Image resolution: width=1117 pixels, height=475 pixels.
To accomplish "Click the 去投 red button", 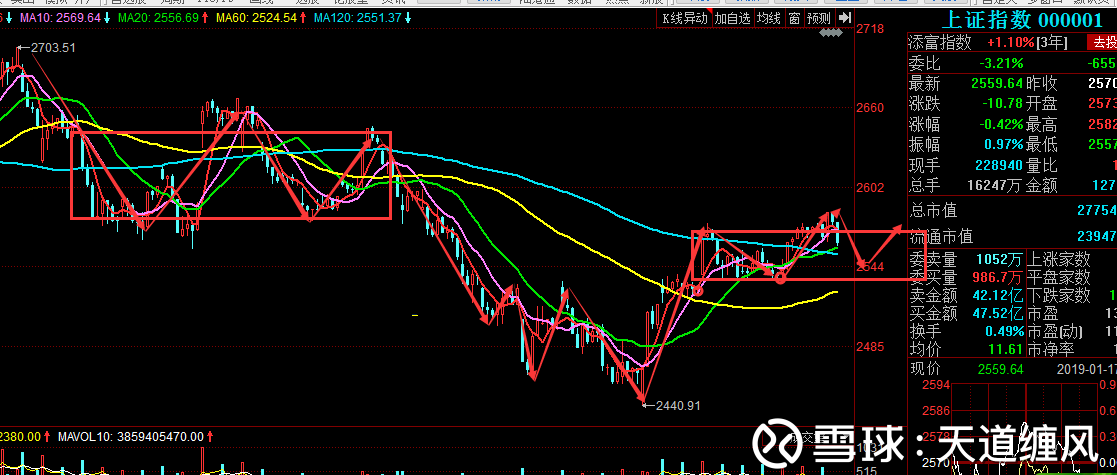I will coord(1101,43).
